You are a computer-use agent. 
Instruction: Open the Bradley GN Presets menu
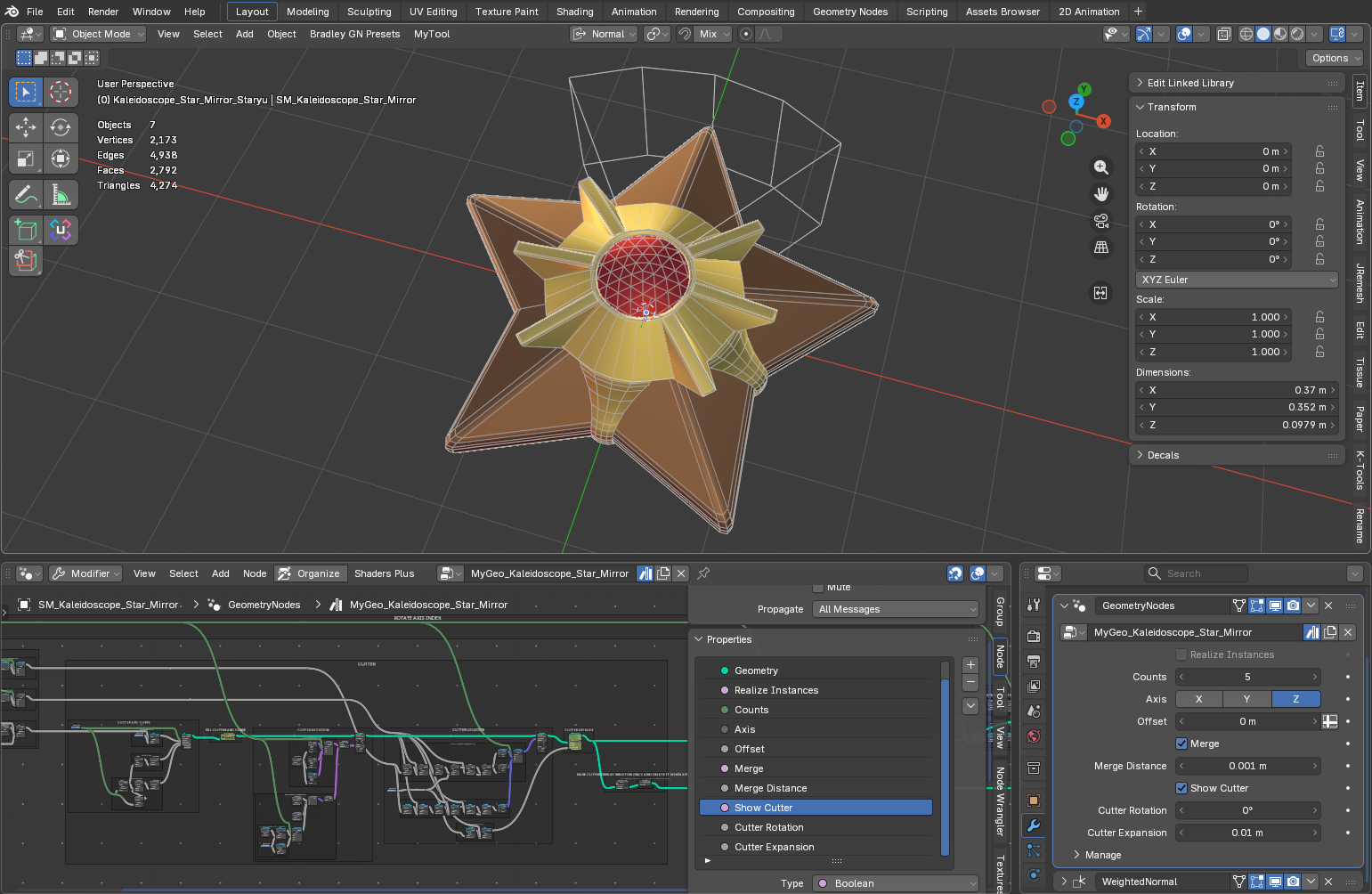[x=354, y=34]
